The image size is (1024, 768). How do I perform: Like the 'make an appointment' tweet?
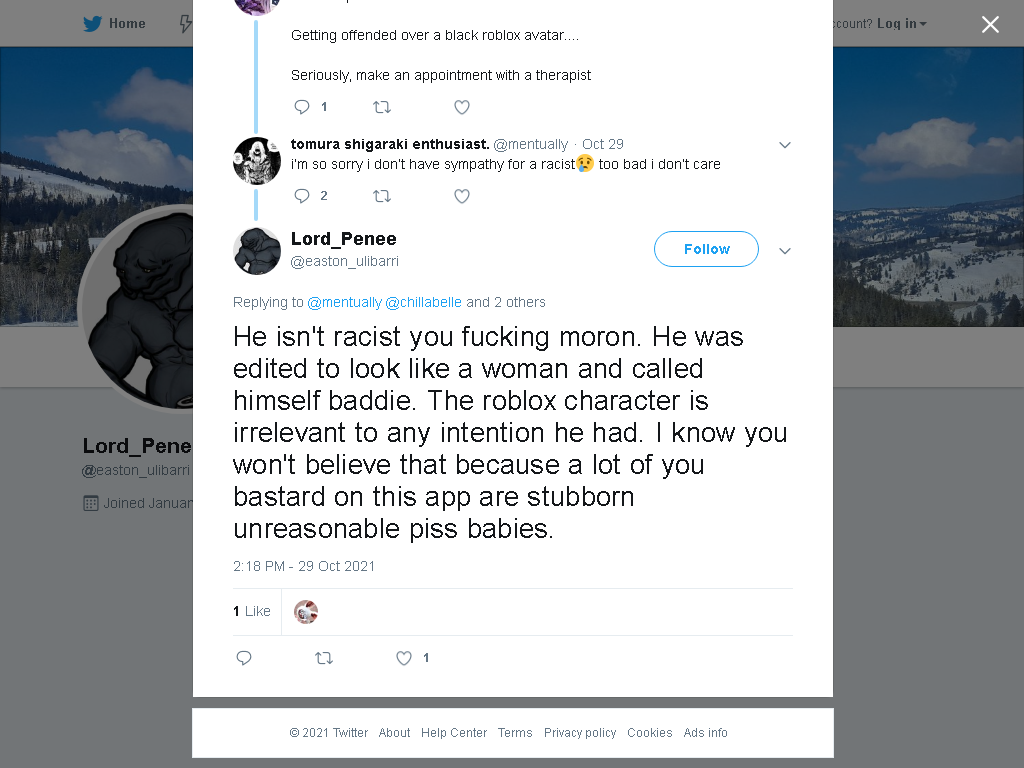462,107
